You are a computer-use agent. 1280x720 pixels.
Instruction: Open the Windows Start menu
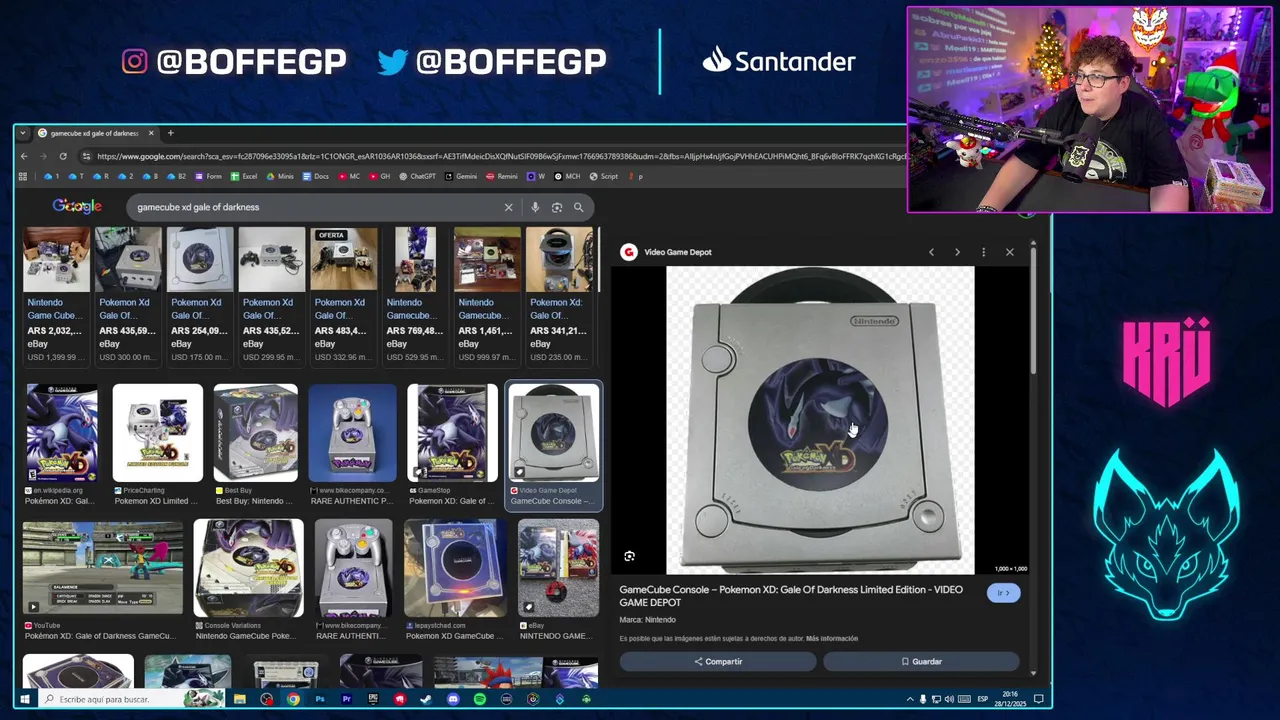click(x=24, y=699)
